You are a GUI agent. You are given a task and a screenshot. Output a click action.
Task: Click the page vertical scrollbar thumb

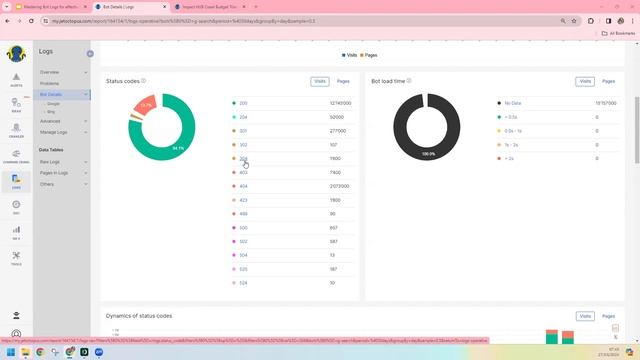click(637, 131)
